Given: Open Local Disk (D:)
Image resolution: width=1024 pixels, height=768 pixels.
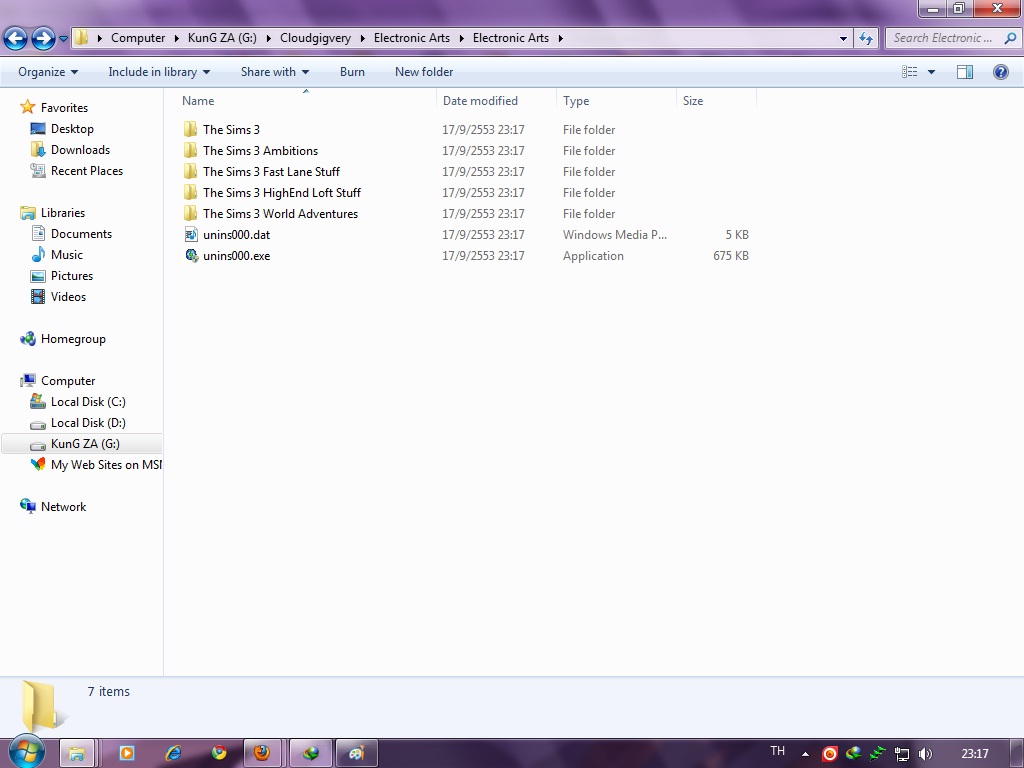Looking at the screenshot, I should click(88, 423).
